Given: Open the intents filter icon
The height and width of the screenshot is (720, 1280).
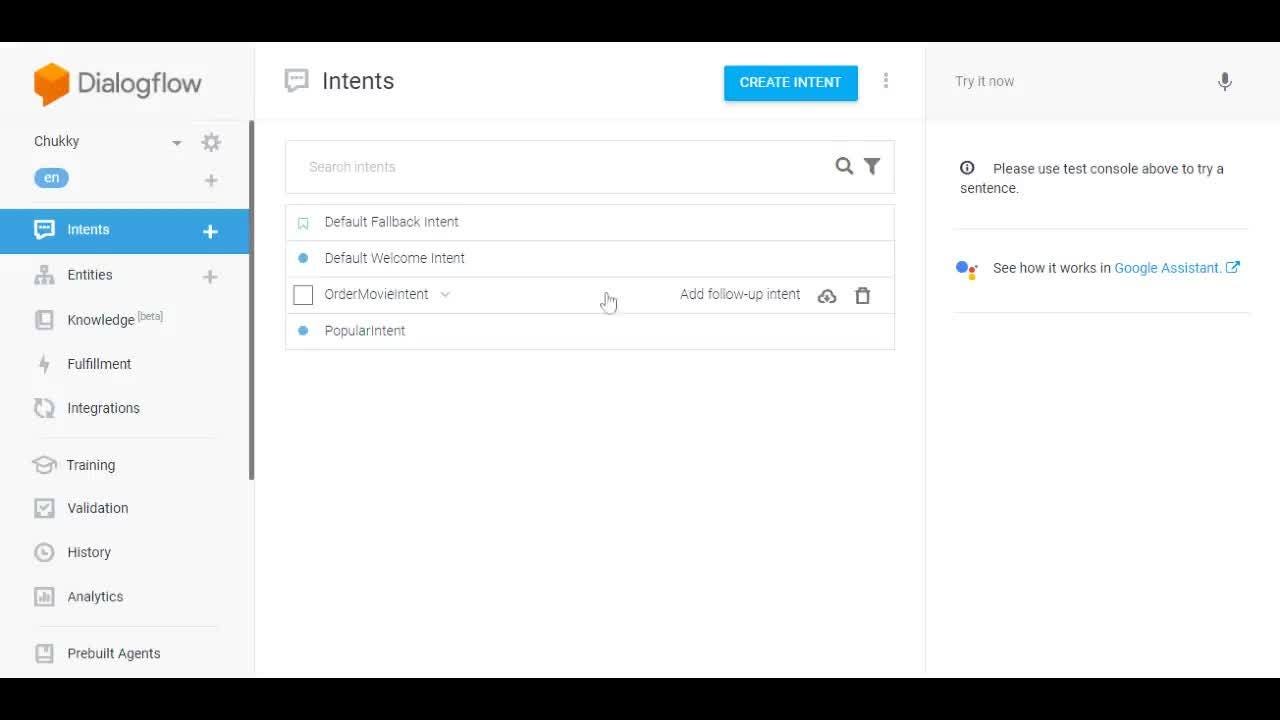Looking at the screenshot, I should (x=872, y=166).
